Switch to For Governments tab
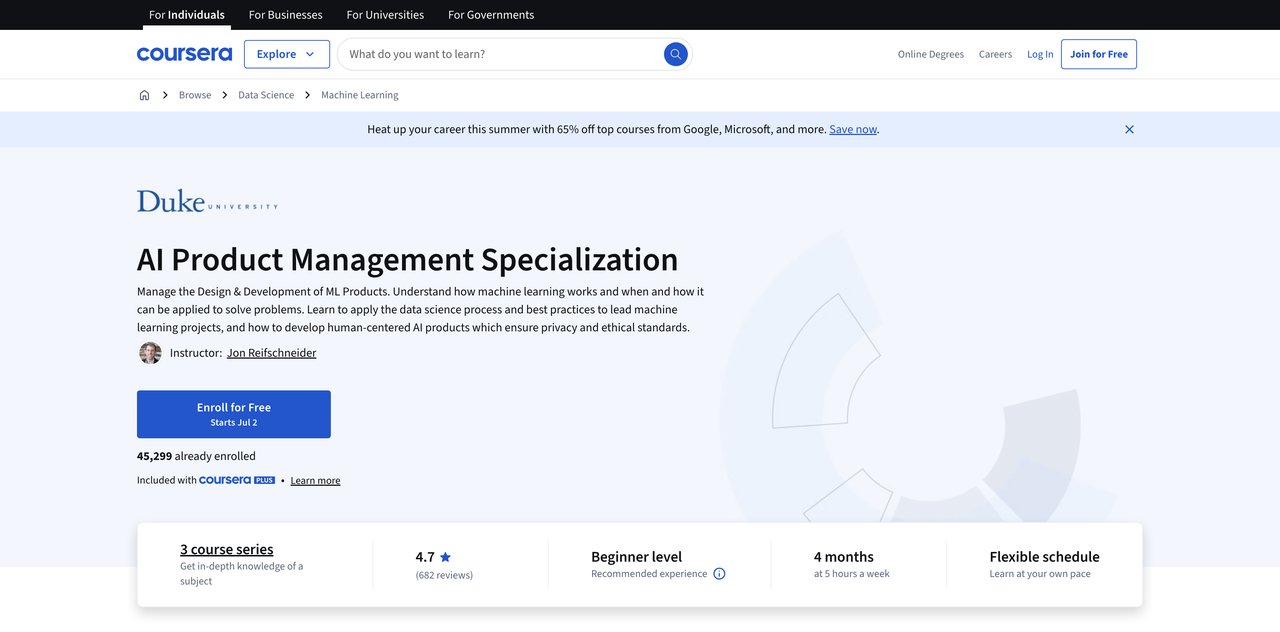 tap(491, 15)
